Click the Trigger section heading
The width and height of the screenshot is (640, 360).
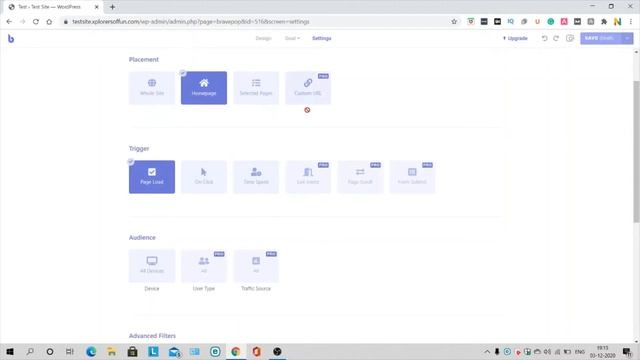click(x=139, y=149)
